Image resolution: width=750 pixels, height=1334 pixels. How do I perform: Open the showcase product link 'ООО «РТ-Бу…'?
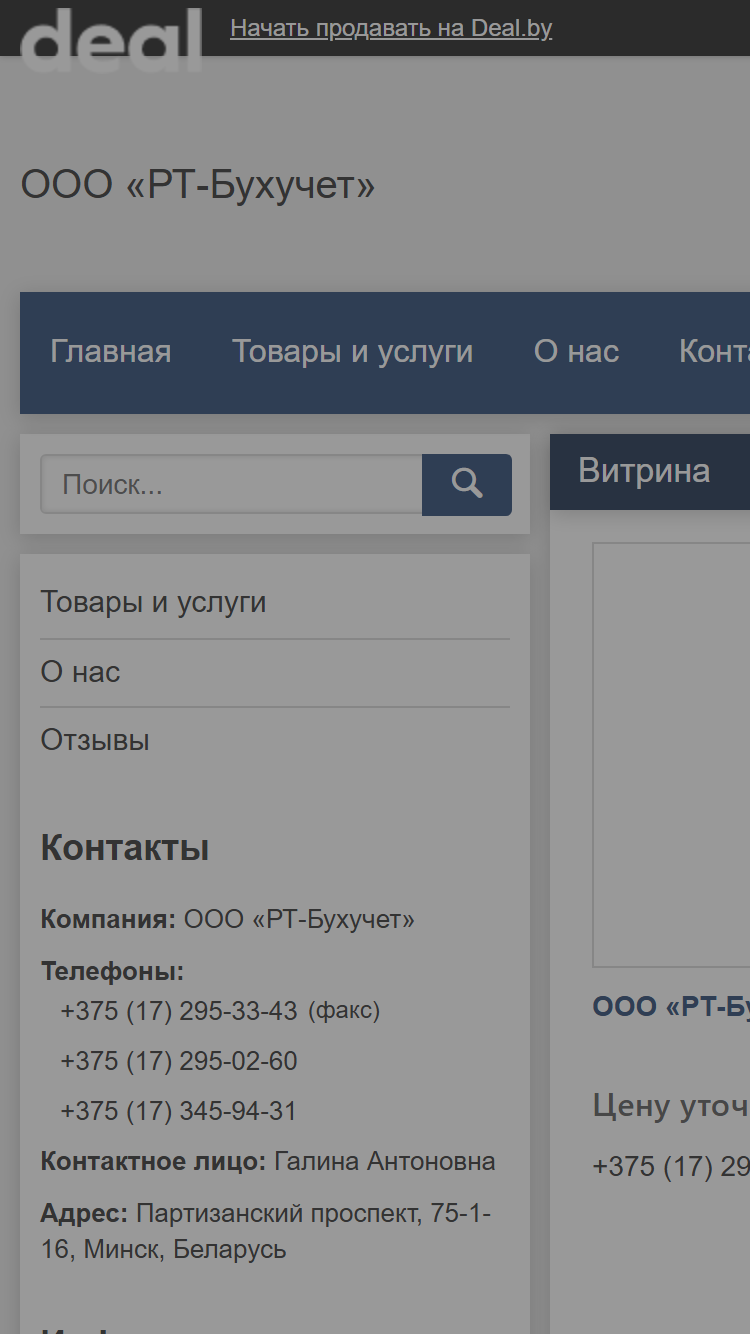coord(671,1007)
